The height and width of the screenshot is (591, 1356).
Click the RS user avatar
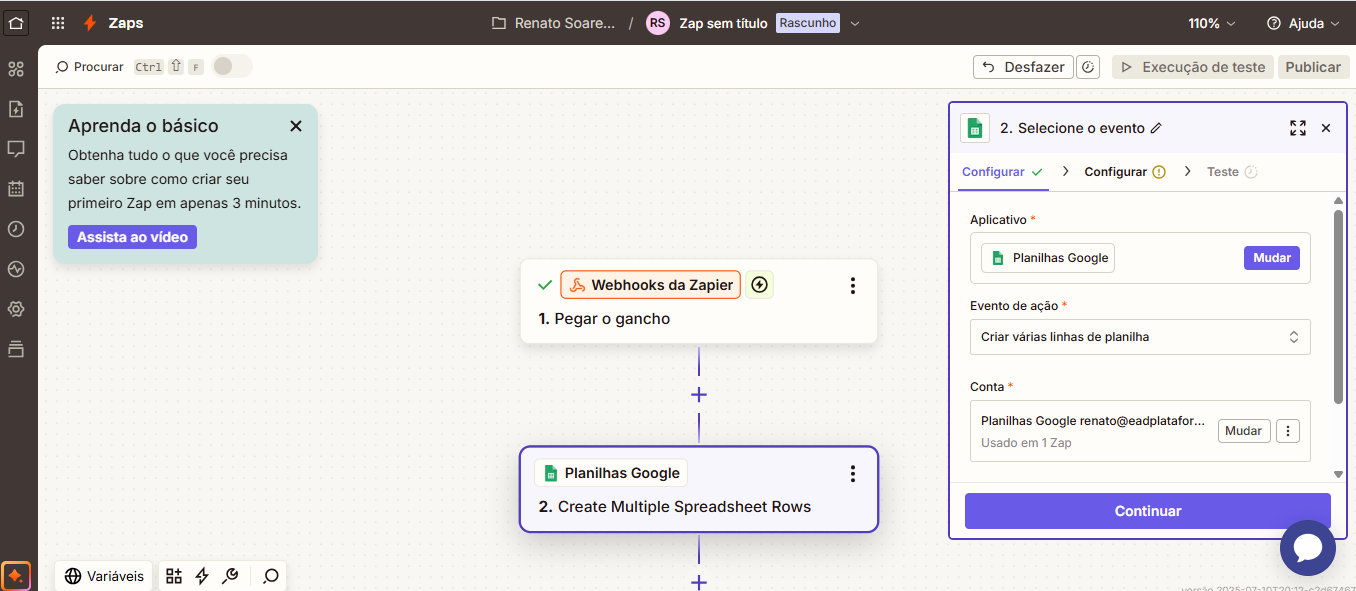(658, 23)
